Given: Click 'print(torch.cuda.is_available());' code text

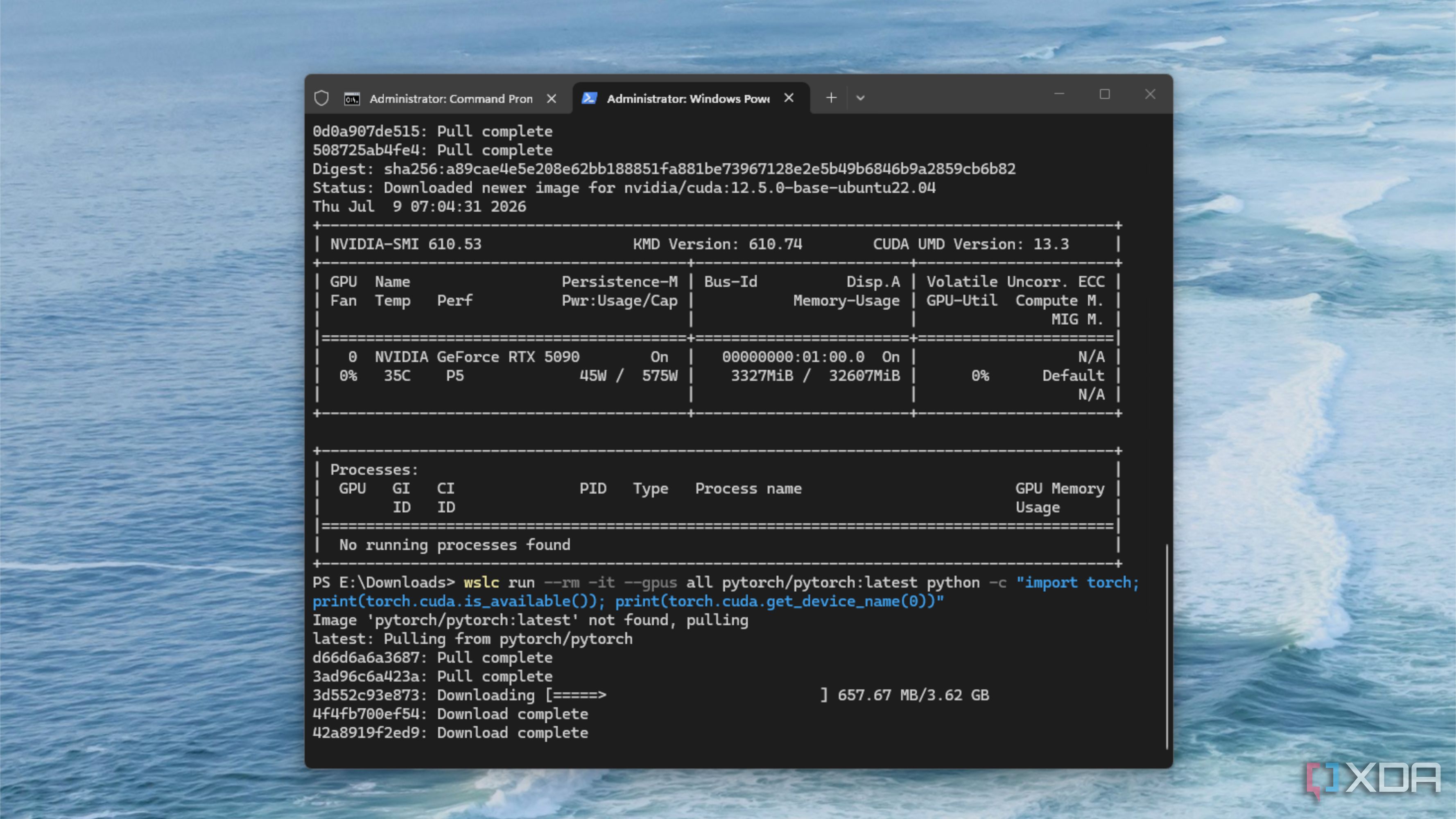Looking at the screenshot, I should click(459, 602).
